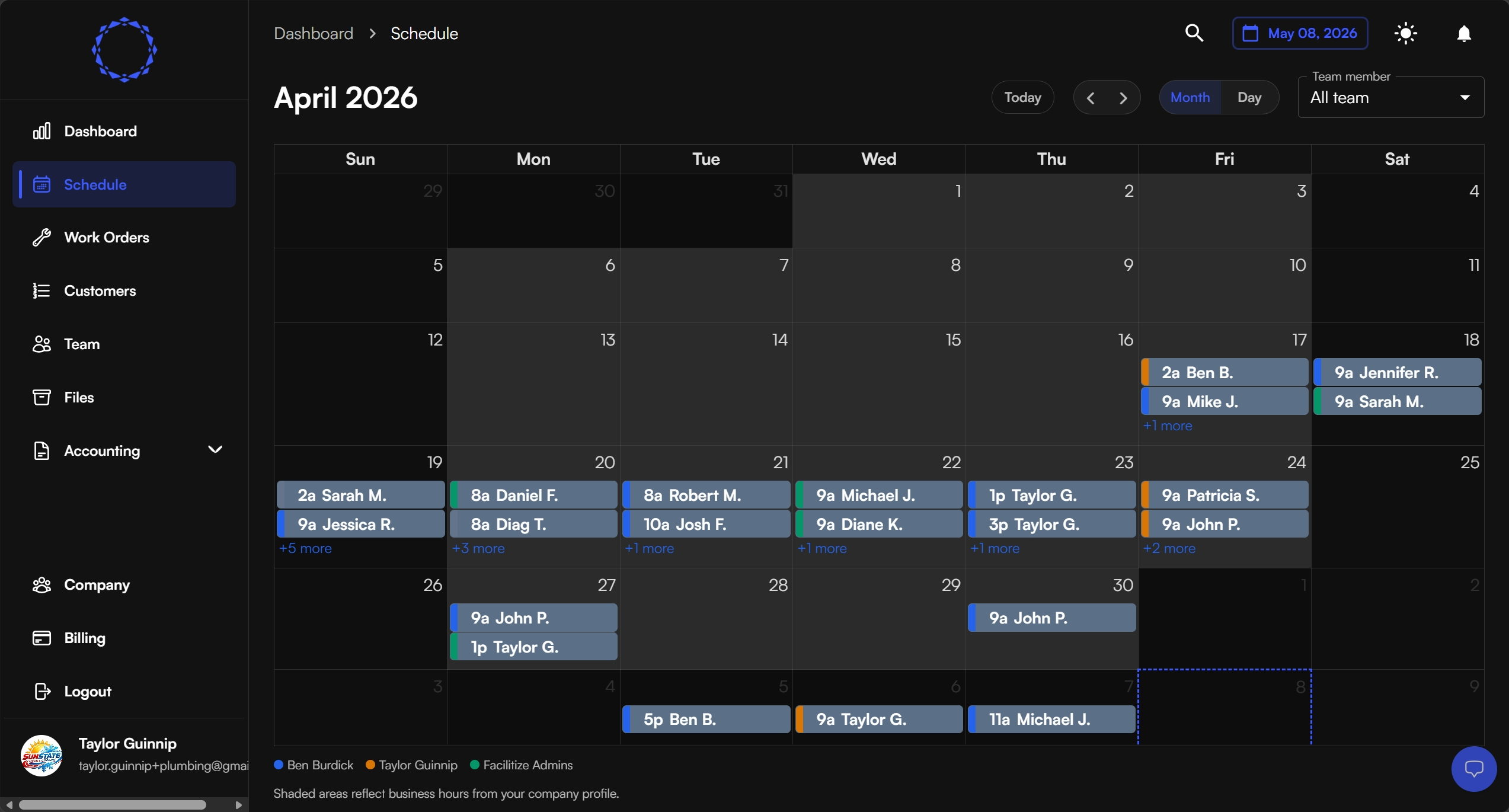Image resolution: width=1509 pixels, height=812 pixels.
Task: Open the 9a Jessica R. event
Action: [361, 524]
